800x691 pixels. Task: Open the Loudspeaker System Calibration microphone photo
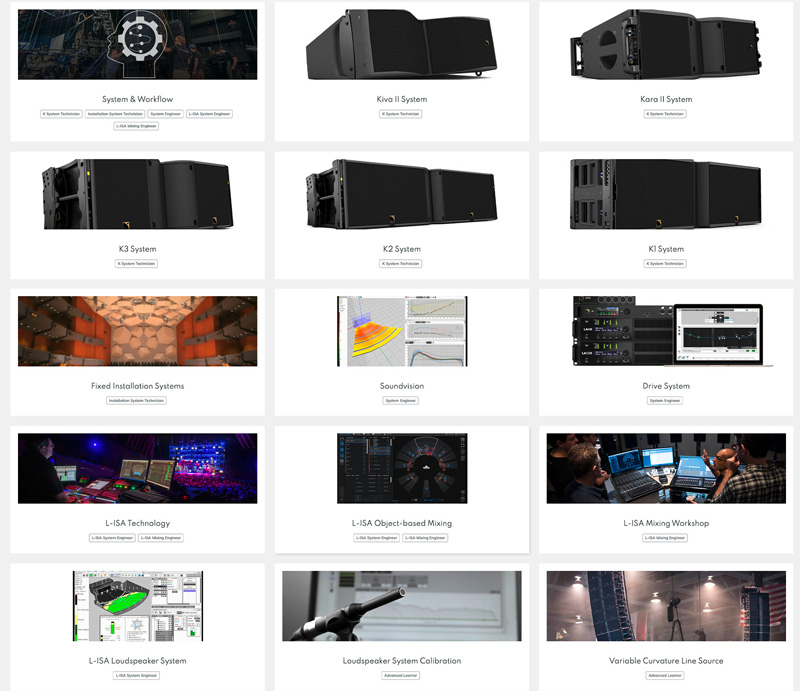pyautogui.click(x=402, y=606)
